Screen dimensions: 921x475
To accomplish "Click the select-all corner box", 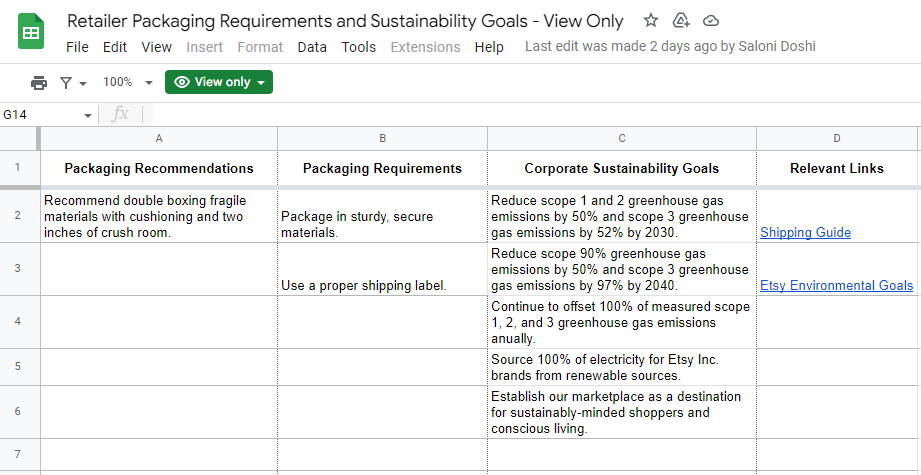I will pyautogui.click(x=18, y=139).
